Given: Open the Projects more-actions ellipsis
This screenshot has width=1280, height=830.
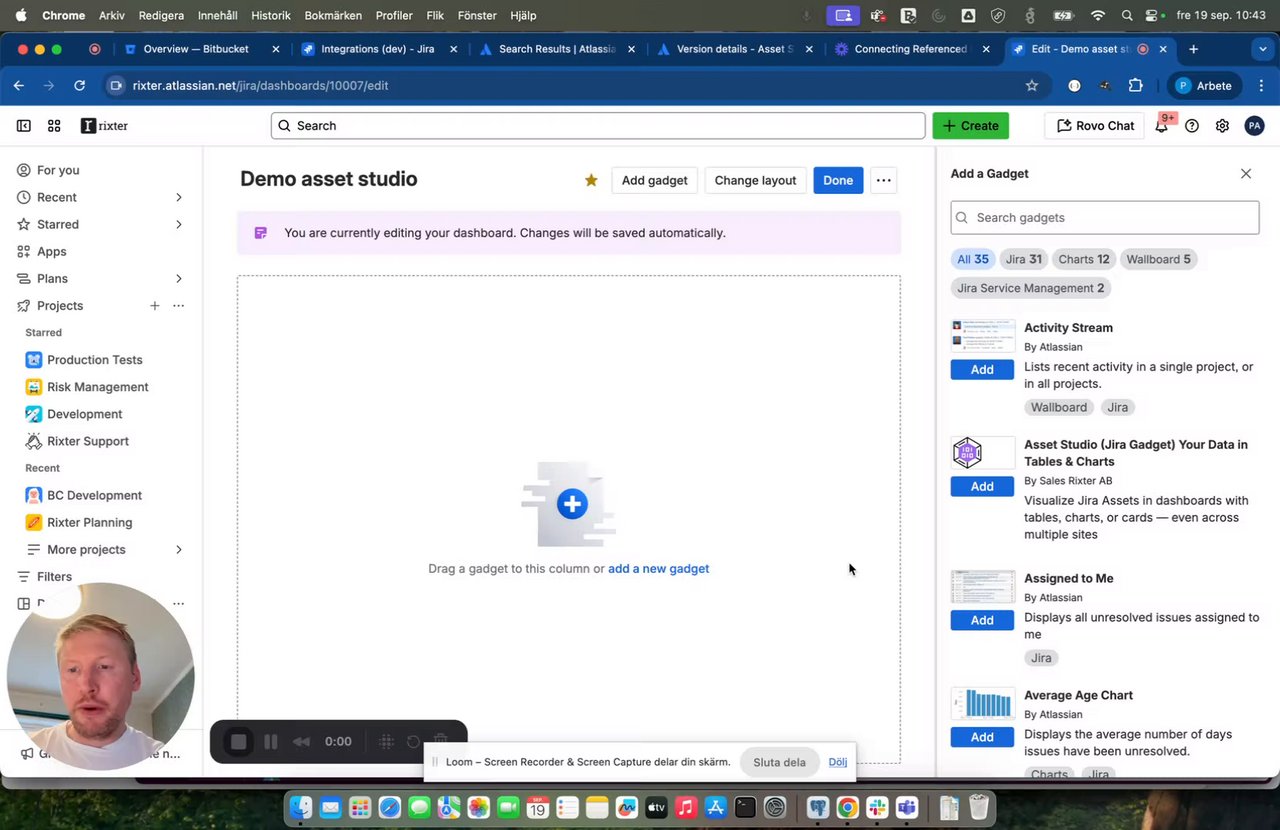Looking at the screenshot, I should click(x=178, y=306).
